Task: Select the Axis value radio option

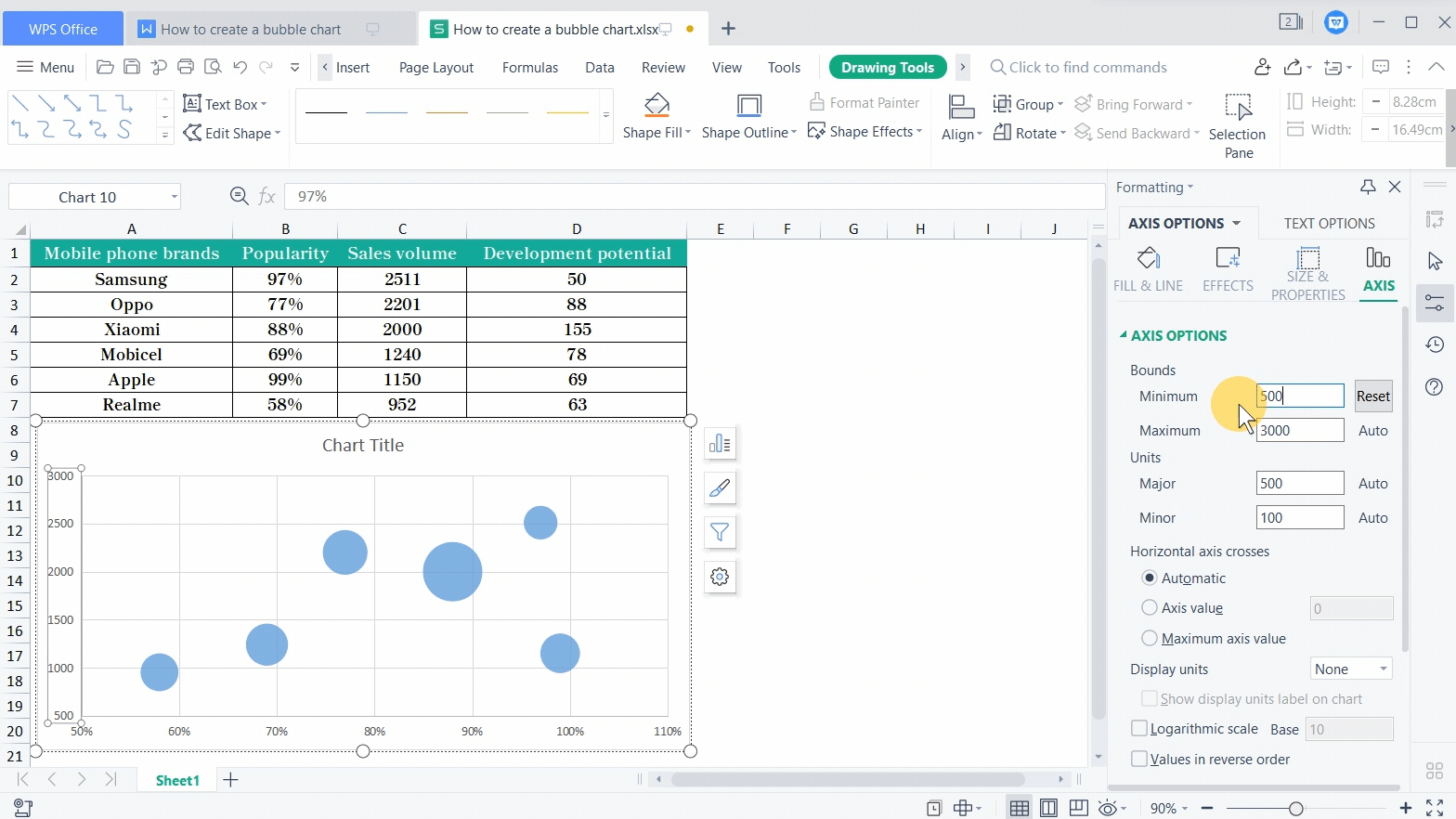Action: (1149, 608)
